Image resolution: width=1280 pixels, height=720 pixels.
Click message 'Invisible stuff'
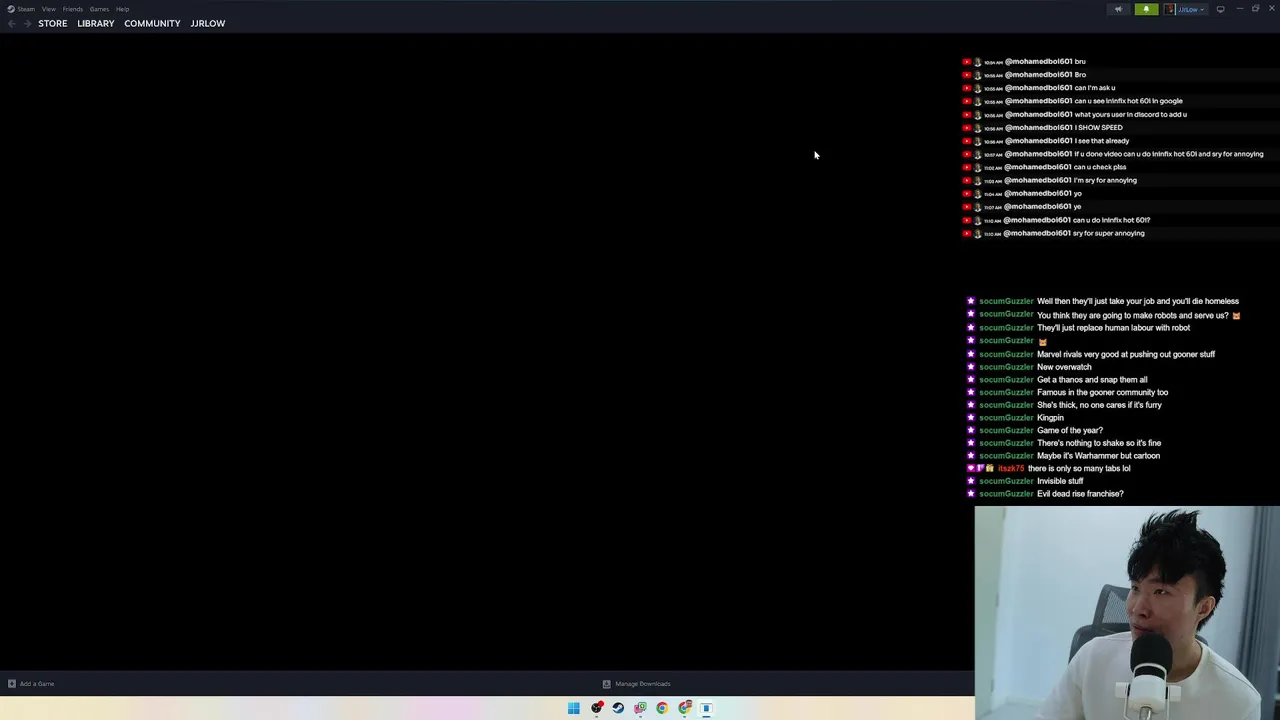1060,481
